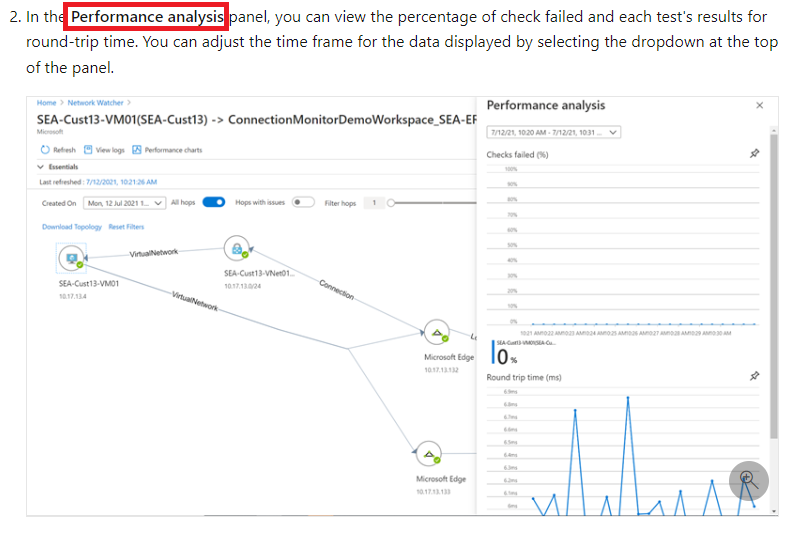Click the Network Watcher breadcrumb link
This screenshot has height=533, width=796.
[95, 103]
